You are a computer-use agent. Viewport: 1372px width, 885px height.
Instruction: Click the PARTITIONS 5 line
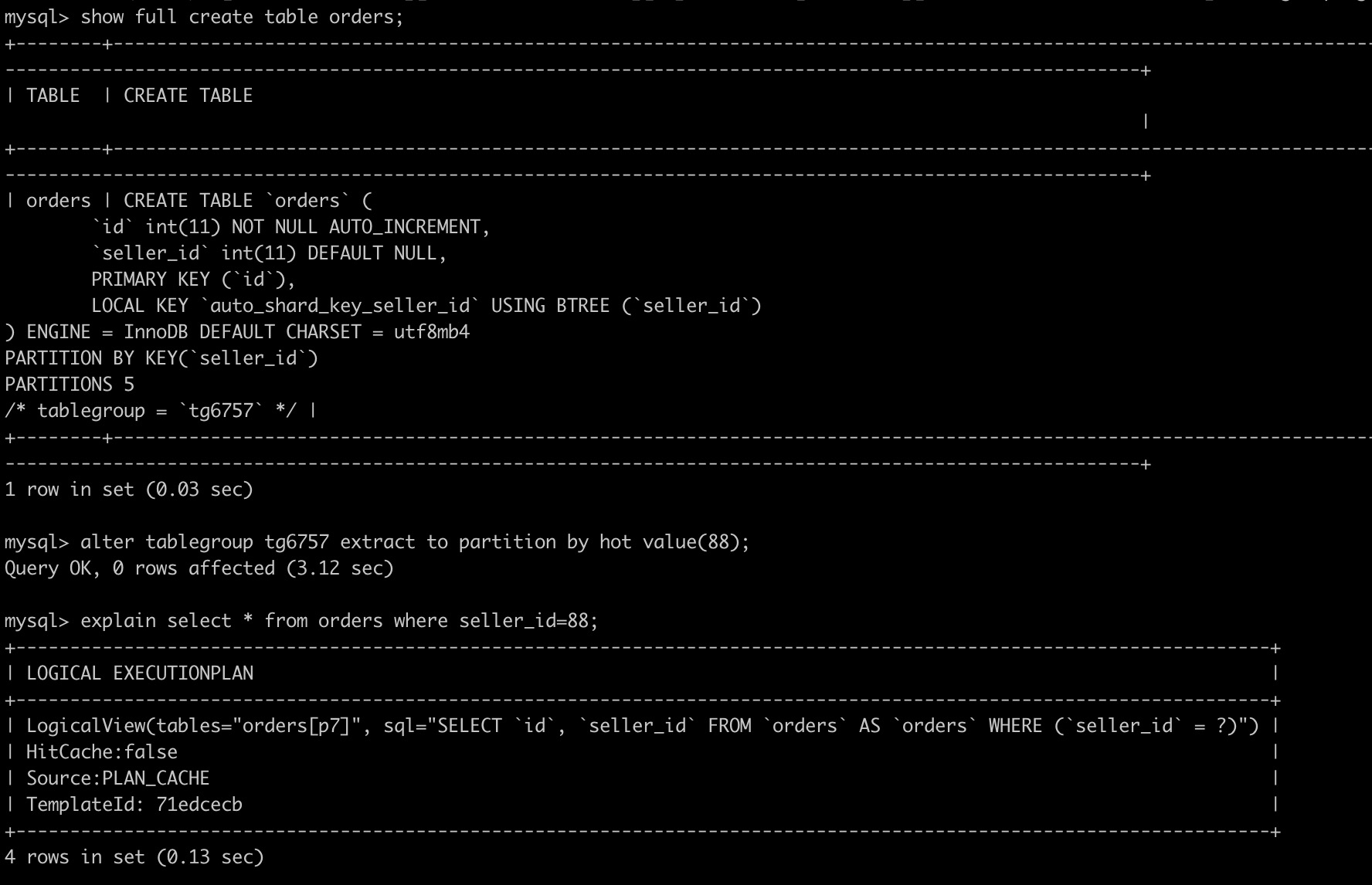click(70, 385)
